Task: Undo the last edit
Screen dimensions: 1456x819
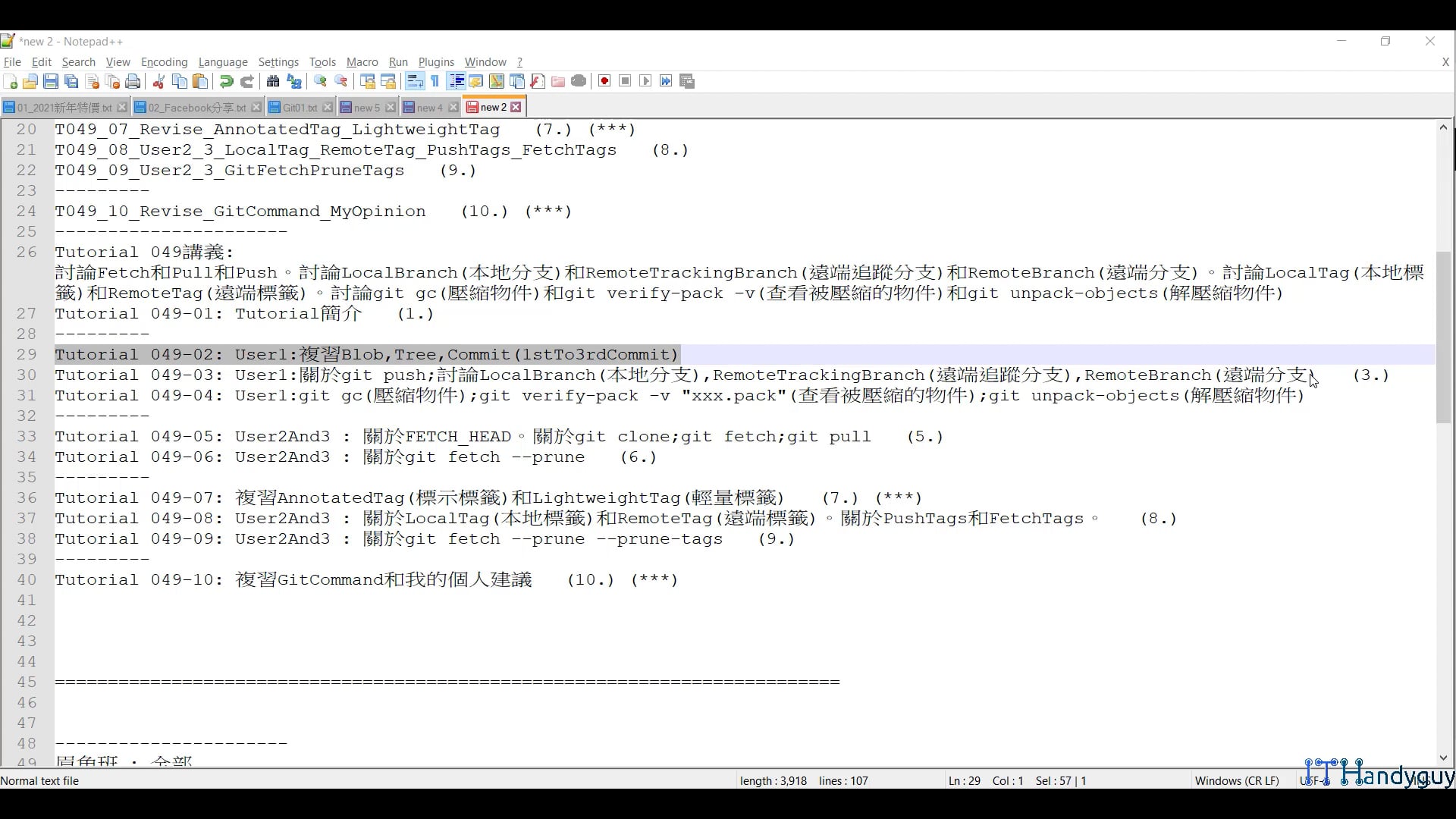Action: (x=226, y=81)
